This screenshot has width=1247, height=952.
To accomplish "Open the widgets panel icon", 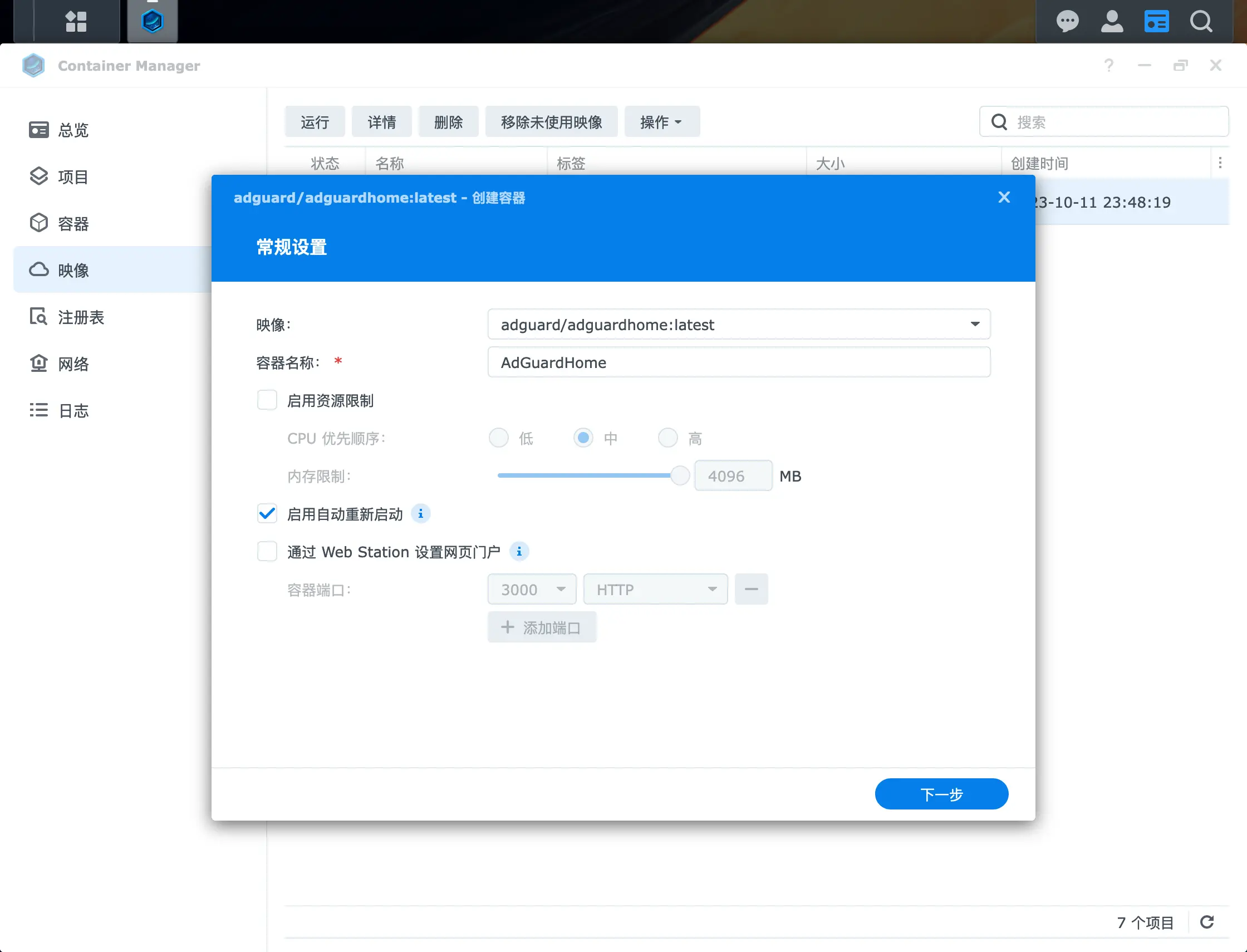I will pyautogui.click(x=1156, y=22).
